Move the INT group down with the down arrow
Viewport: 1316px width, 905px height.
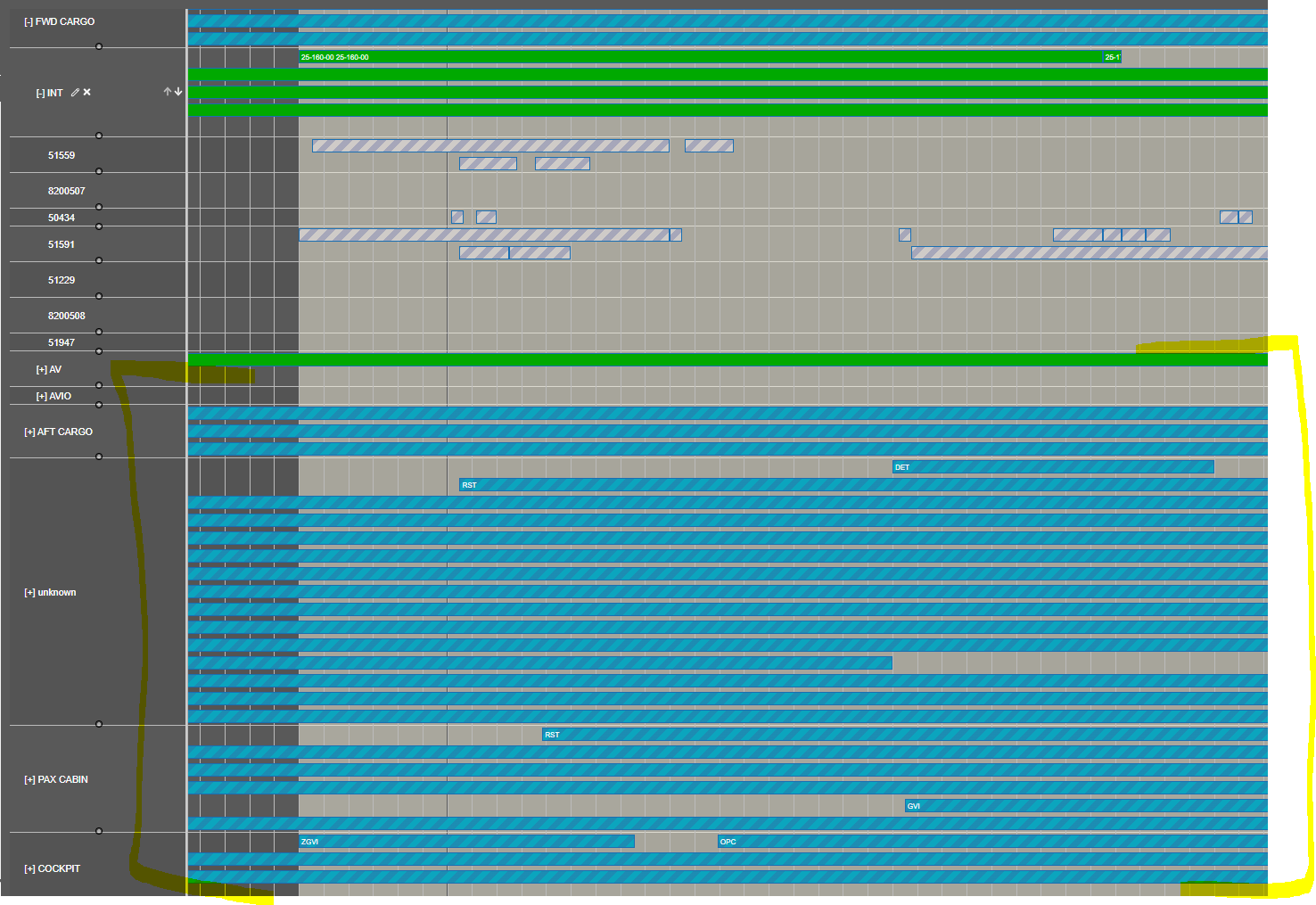coord(177,91)
